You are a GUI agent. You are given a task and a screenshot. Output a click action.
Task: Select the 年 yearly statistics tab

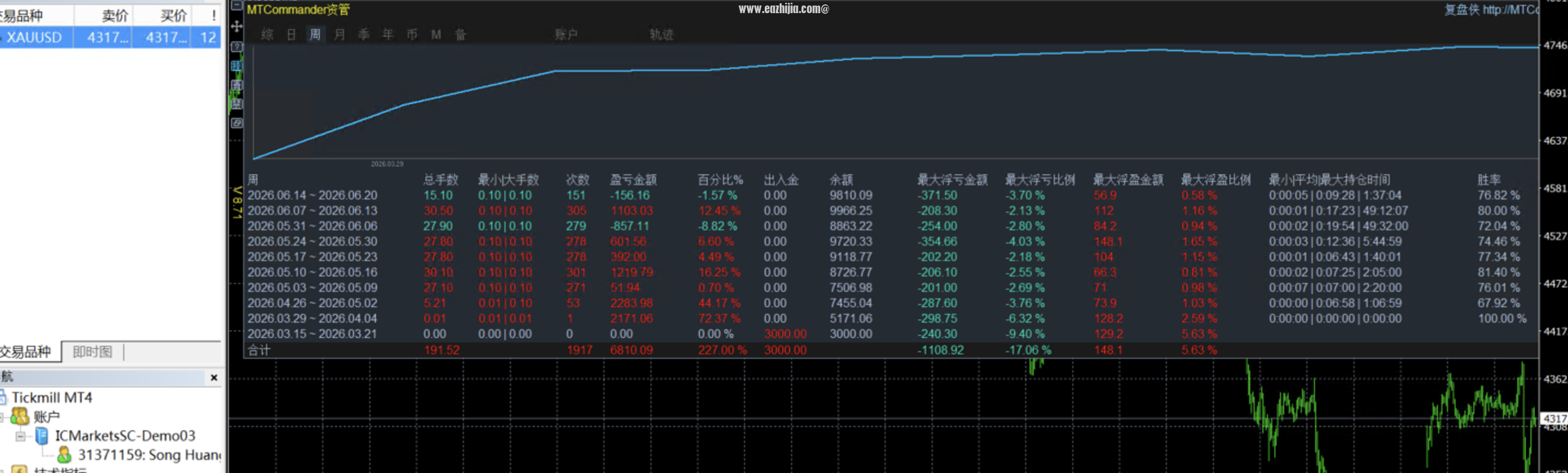tap(388, 35)
